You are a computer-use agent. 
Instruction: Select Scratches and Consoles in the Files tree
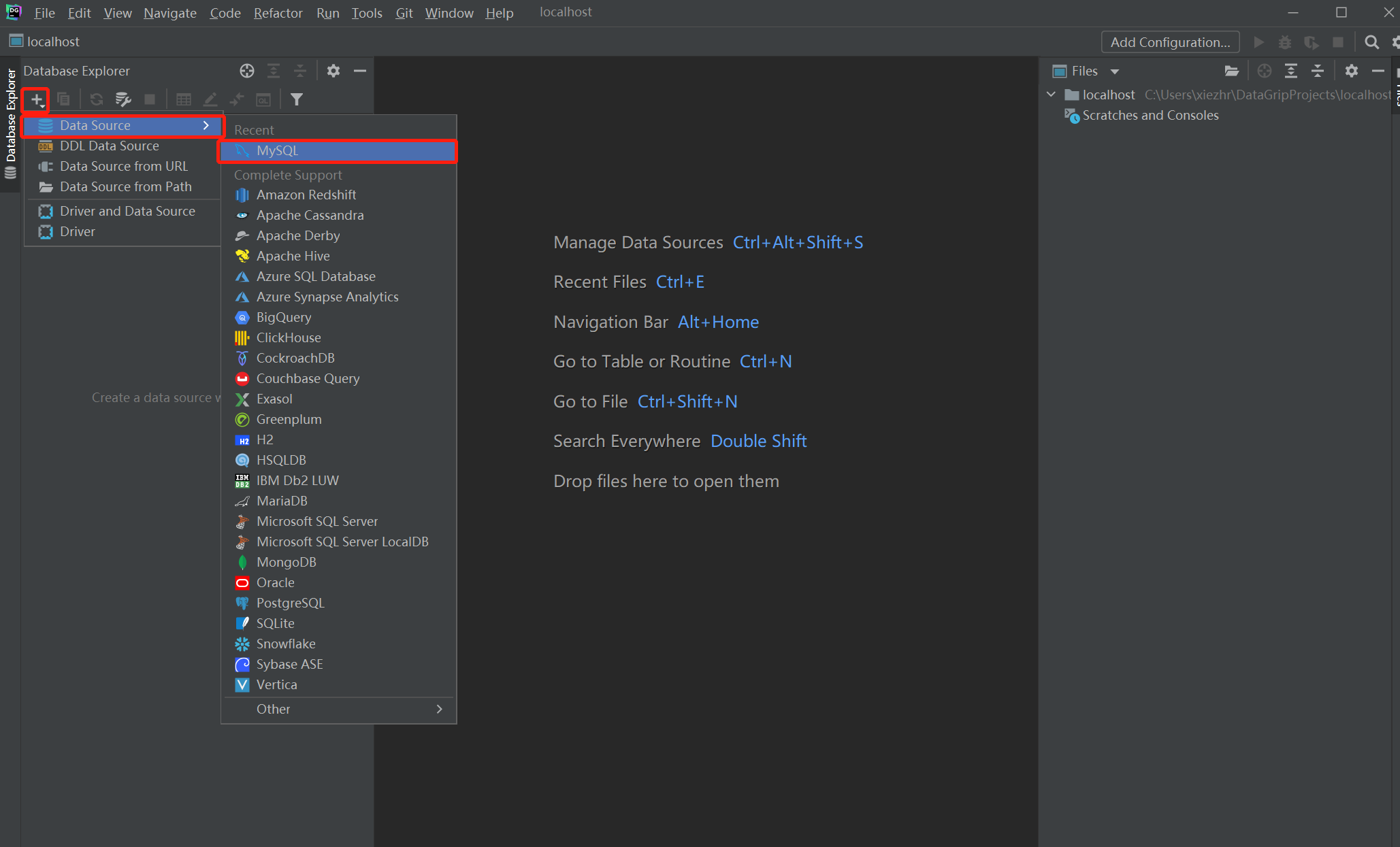coord(1150,115)
